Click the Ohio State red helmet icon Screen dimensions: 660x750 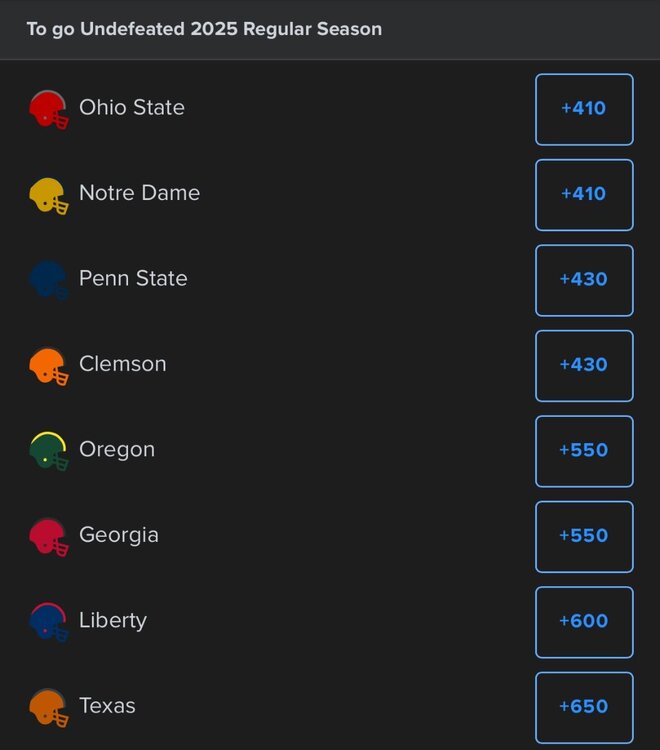click(x=48, y=109)
